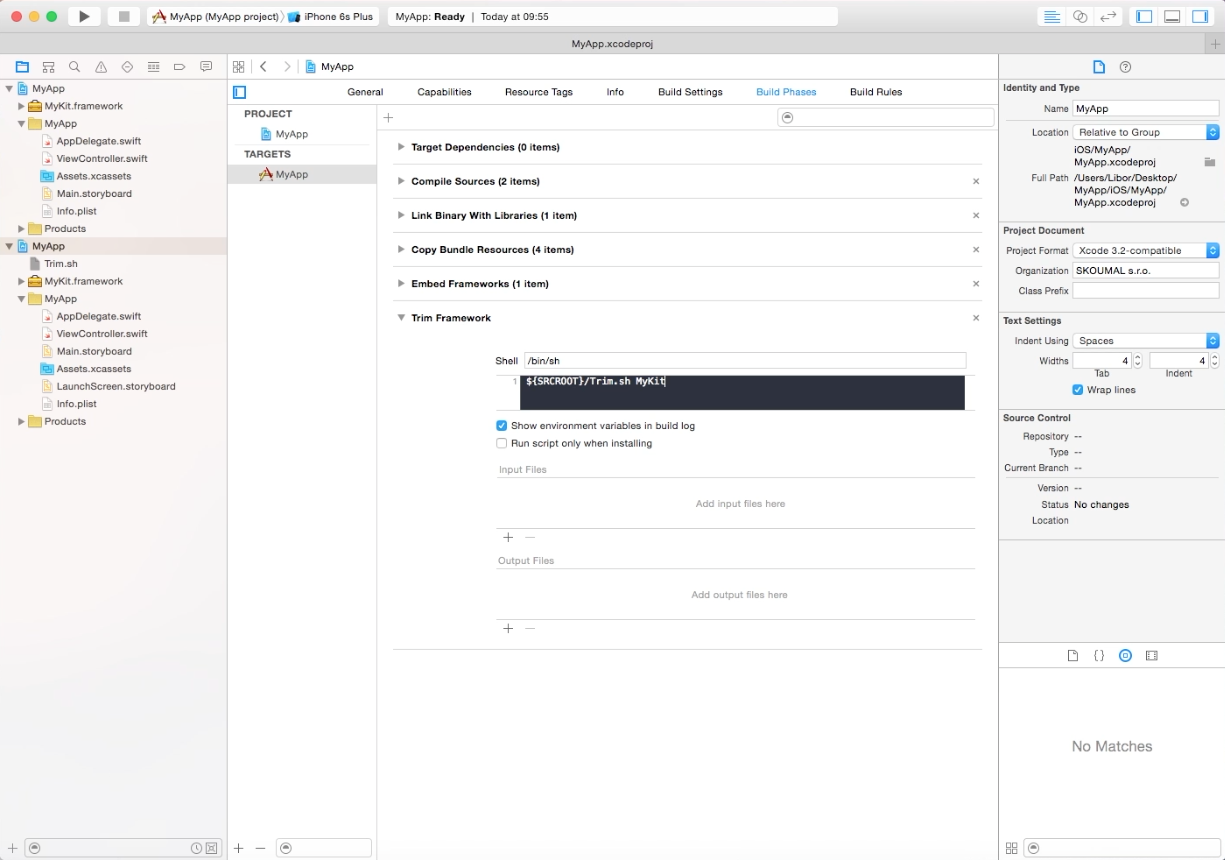The width and height of the screenshot is (1225, 860).
Task: Show the Assistant editor
Action: tap(1080, 16)
